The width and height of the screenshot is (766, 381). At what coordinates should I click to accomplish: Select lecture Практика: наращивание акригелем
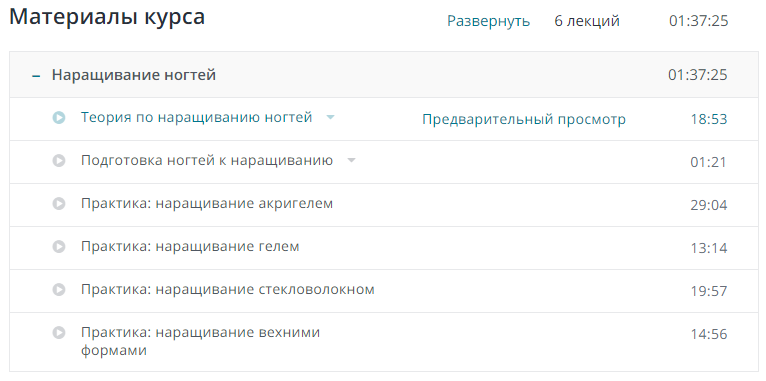[x=207, y=203]
